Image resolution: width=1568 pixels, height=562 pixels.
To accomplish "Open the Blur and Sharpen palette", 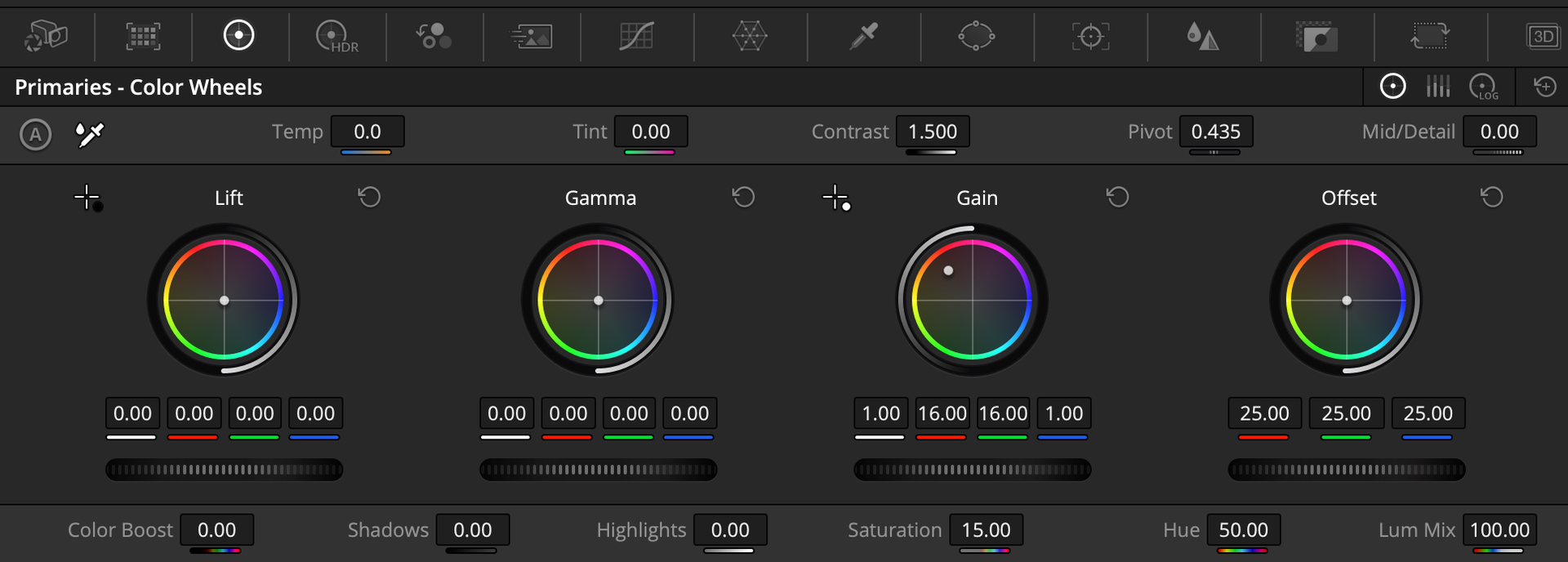I will click(1203, 36).
